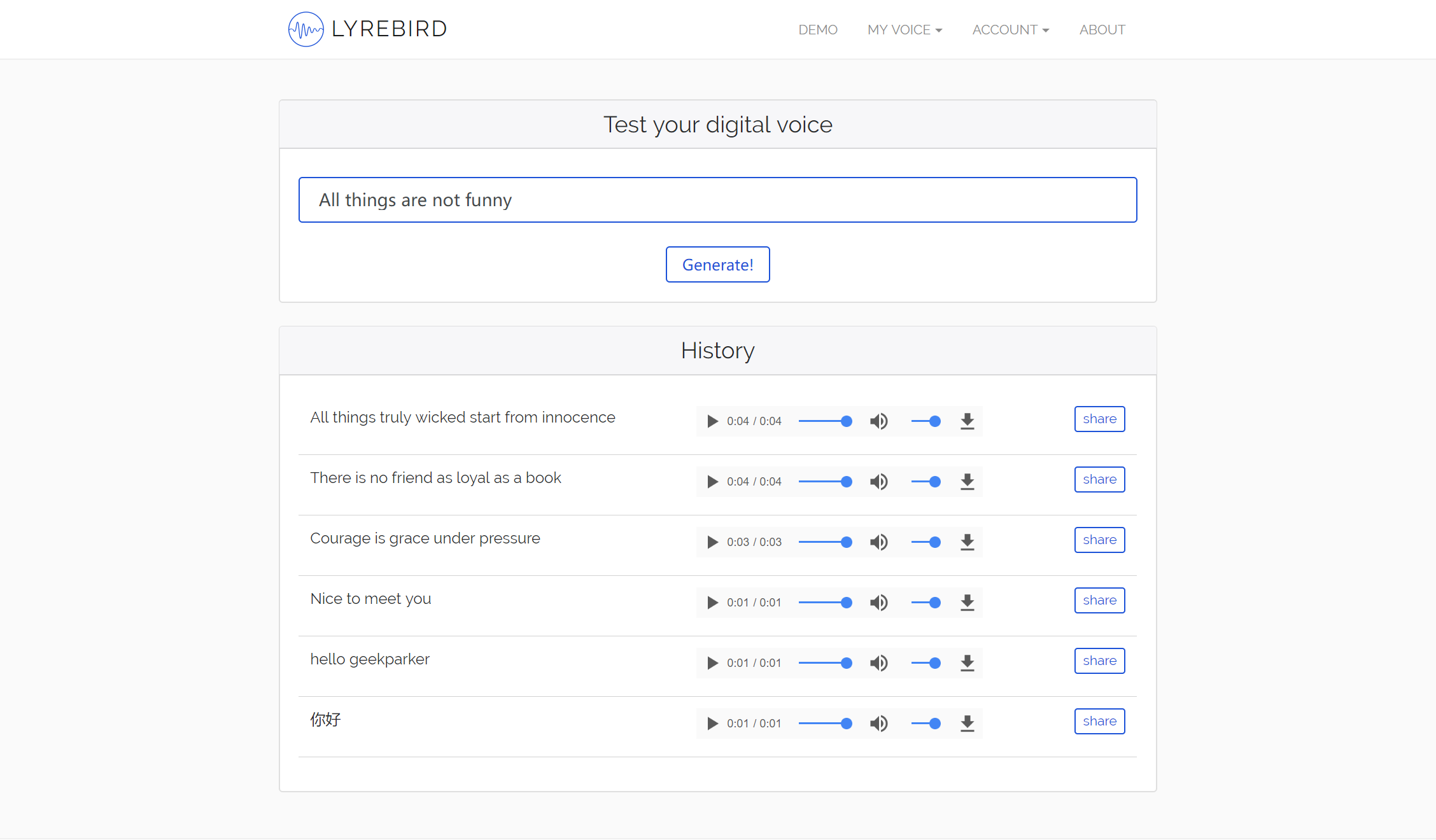Download the 'There is no friend' audio

point(968,482)
